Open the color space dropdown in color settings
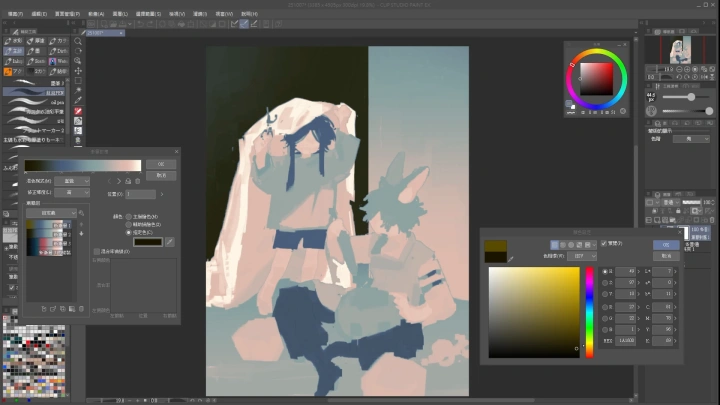This screenshot has height=405, width=720. (582, 255)
